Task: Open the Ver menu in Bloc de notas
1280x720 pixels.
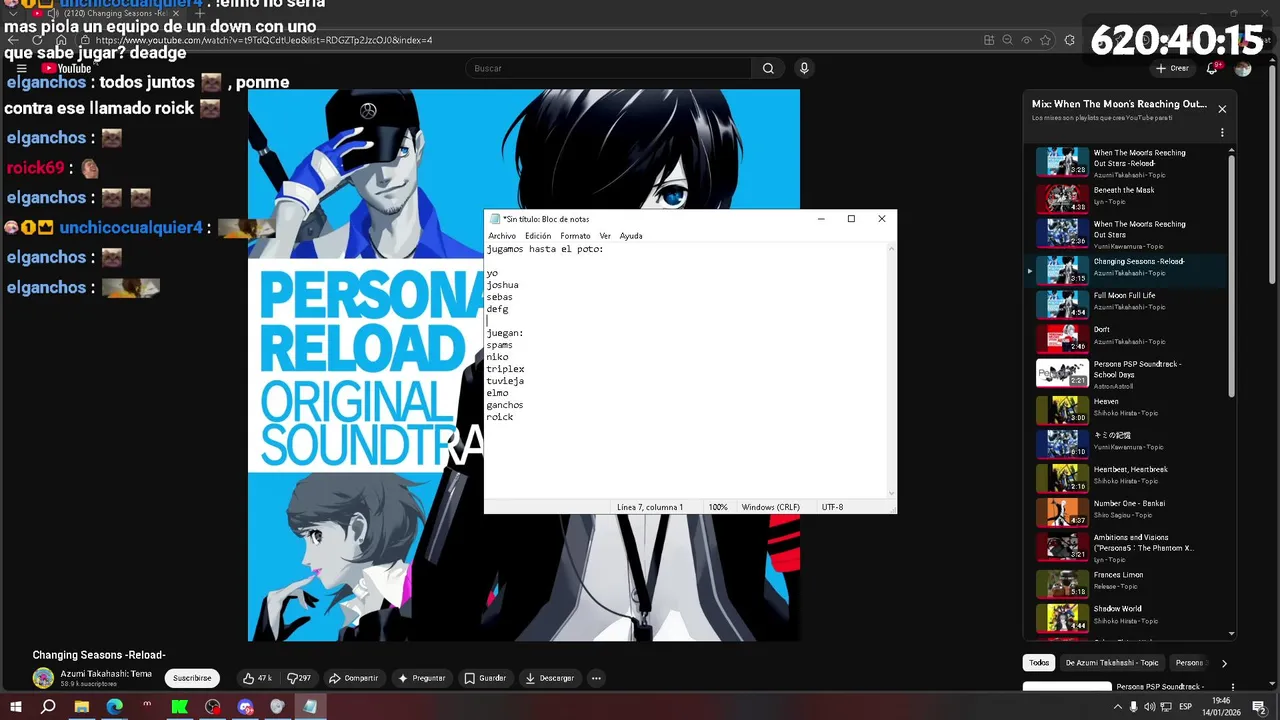Action: (x=605, y=236)
